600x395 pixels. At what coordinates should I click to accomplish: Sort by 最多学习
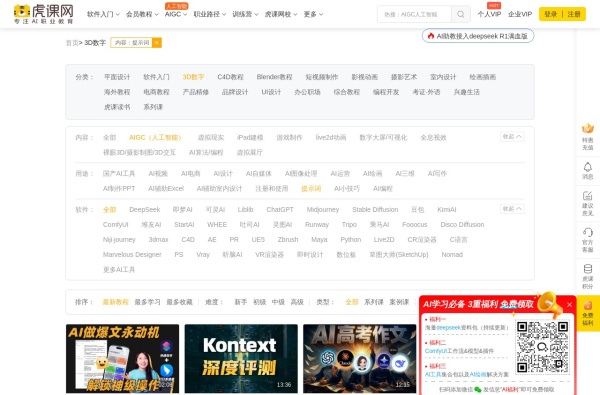point(147,302)
